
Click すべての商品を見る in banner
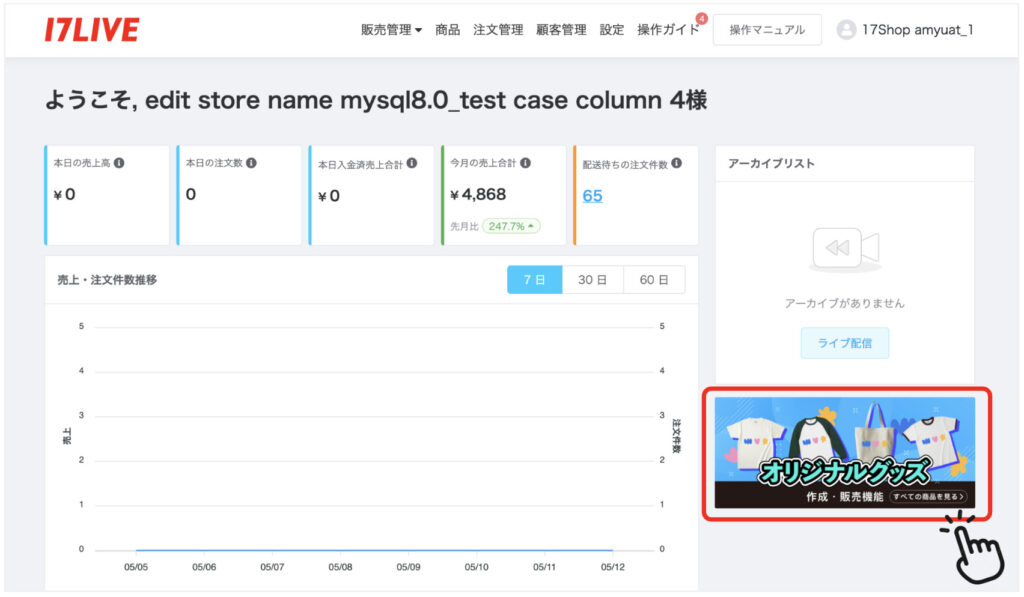pyautogui.click(x=929, y=496)
